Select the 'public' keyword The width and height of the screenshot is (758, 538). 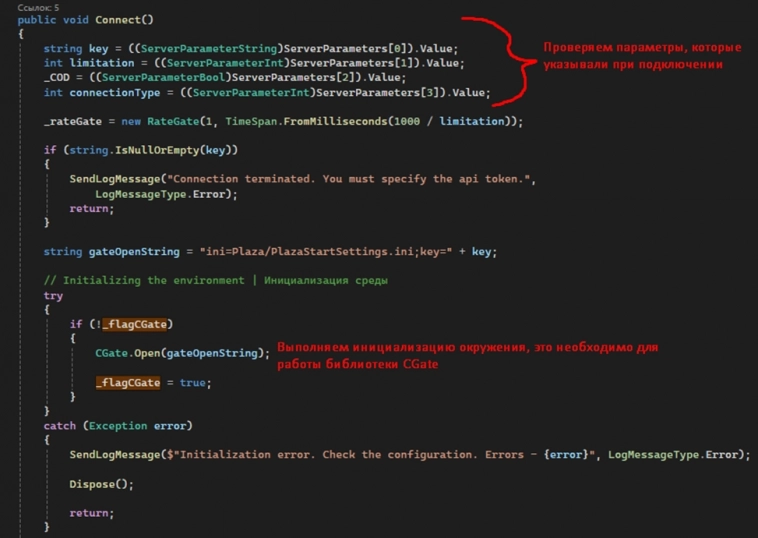37,20
